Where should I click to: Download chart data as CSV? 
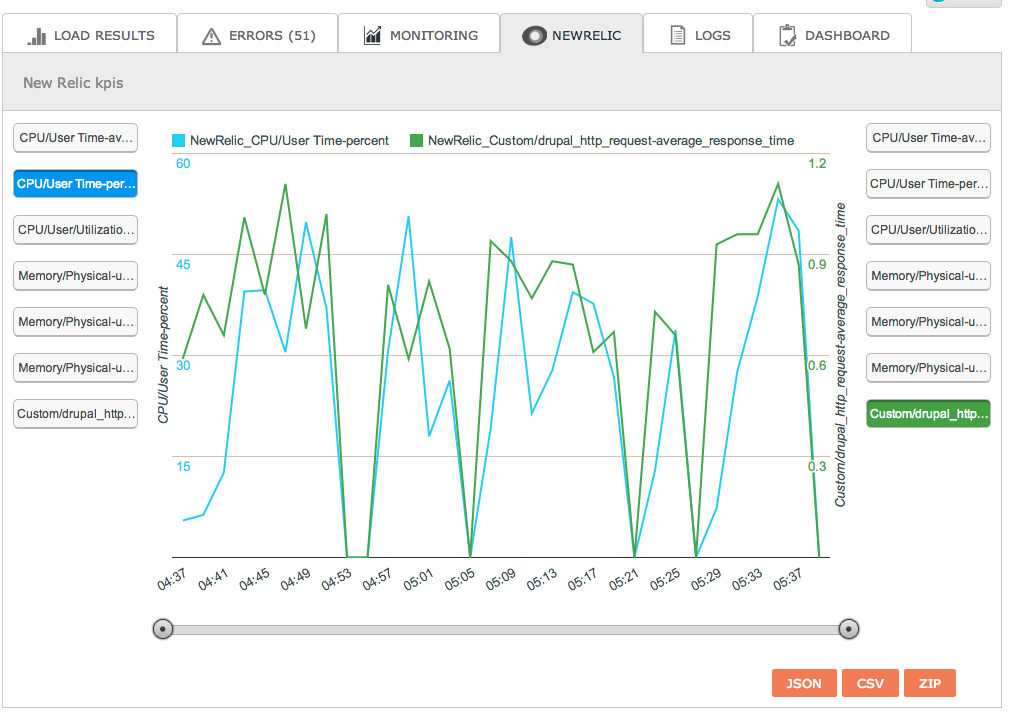pyautogui.click(x=870, y=683)
